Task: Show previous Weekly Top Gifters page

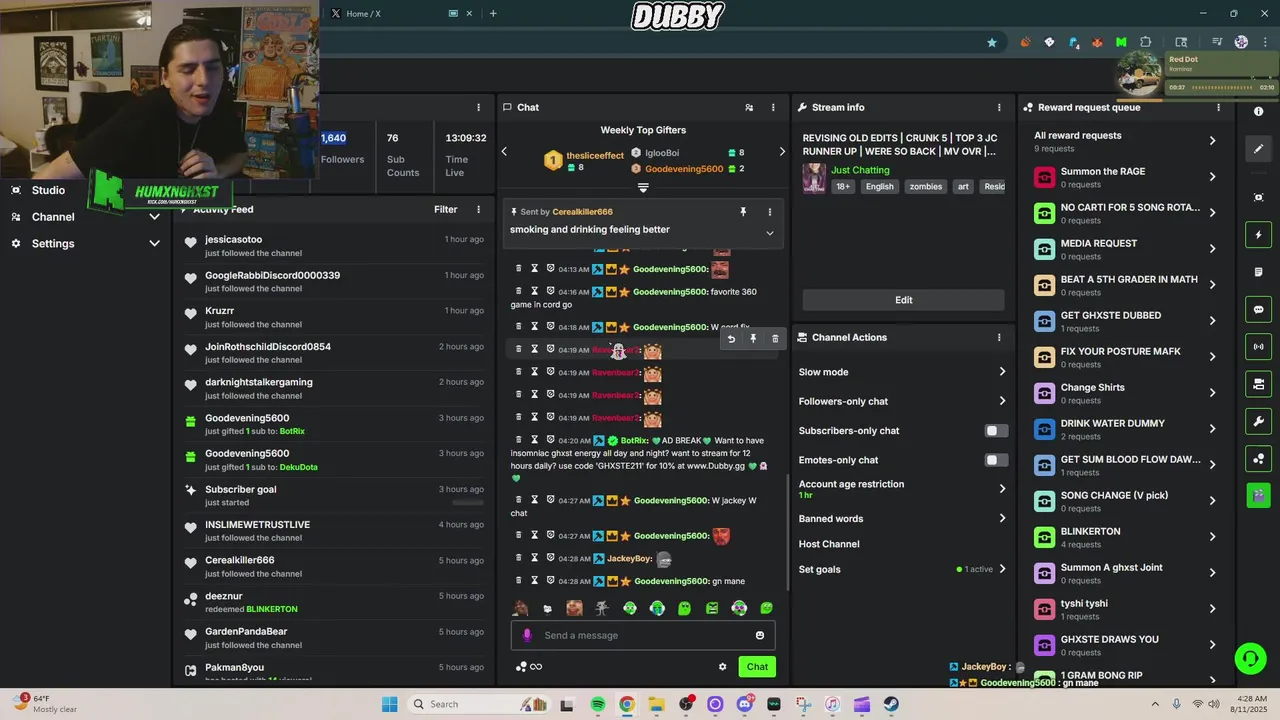Action: [x=504, y=152]
